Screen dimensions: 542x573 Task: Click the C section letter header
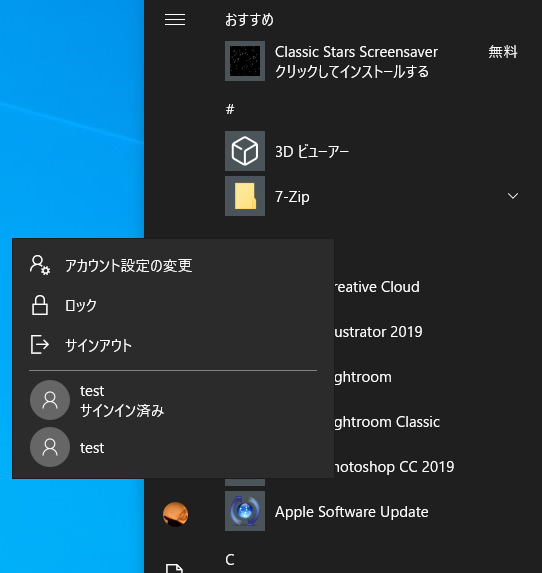[x=230, y=559]
